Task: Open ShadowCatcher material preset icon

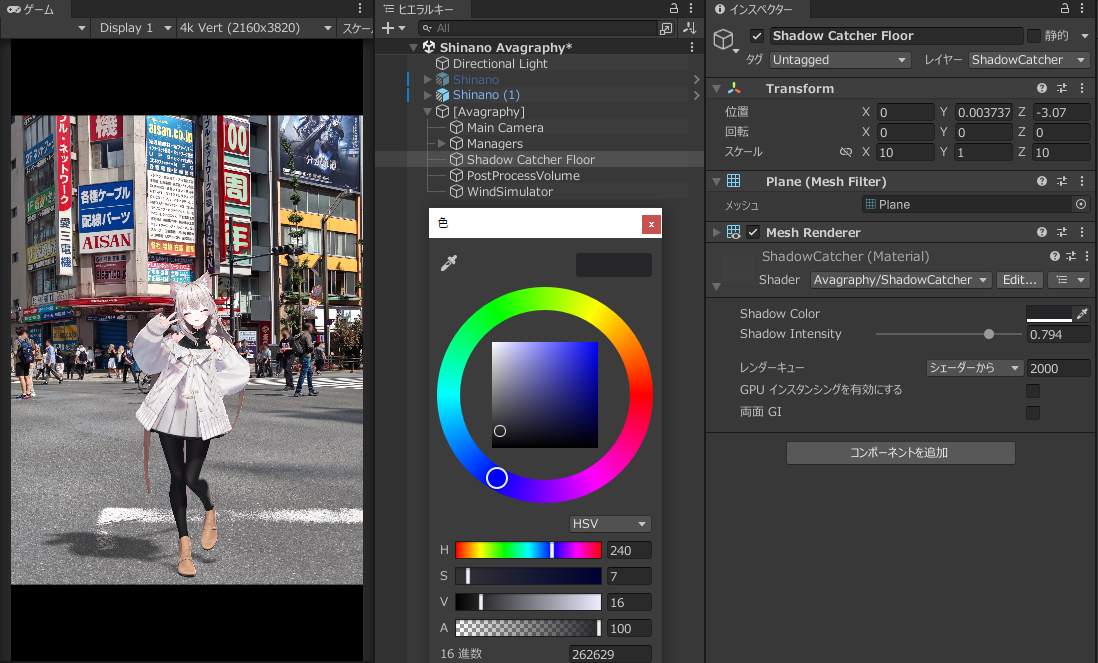Action: coord(1071,256)
